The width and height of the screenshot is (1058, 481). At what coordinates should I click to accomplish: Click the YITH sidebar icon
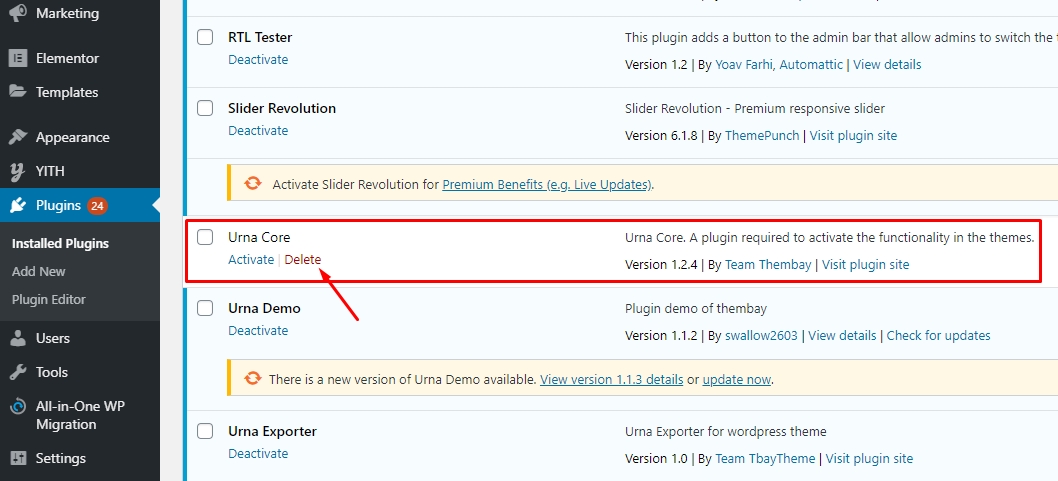(x=18, y=171)
